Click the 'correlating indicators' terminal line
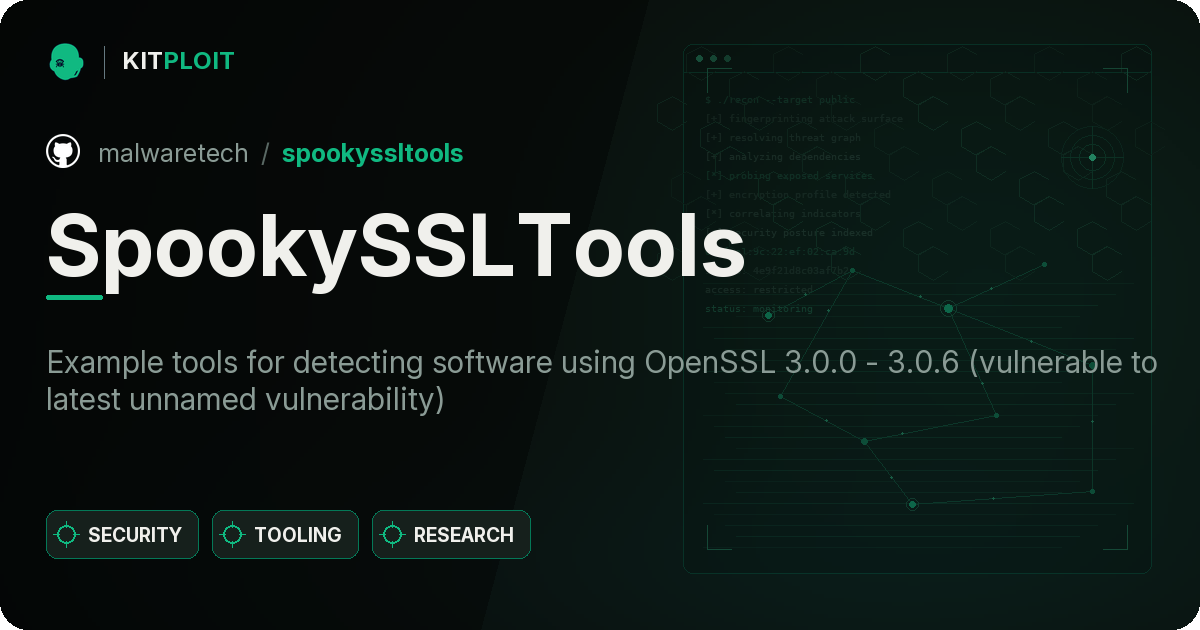This screenshot has width=1200, height=630. 782,214
